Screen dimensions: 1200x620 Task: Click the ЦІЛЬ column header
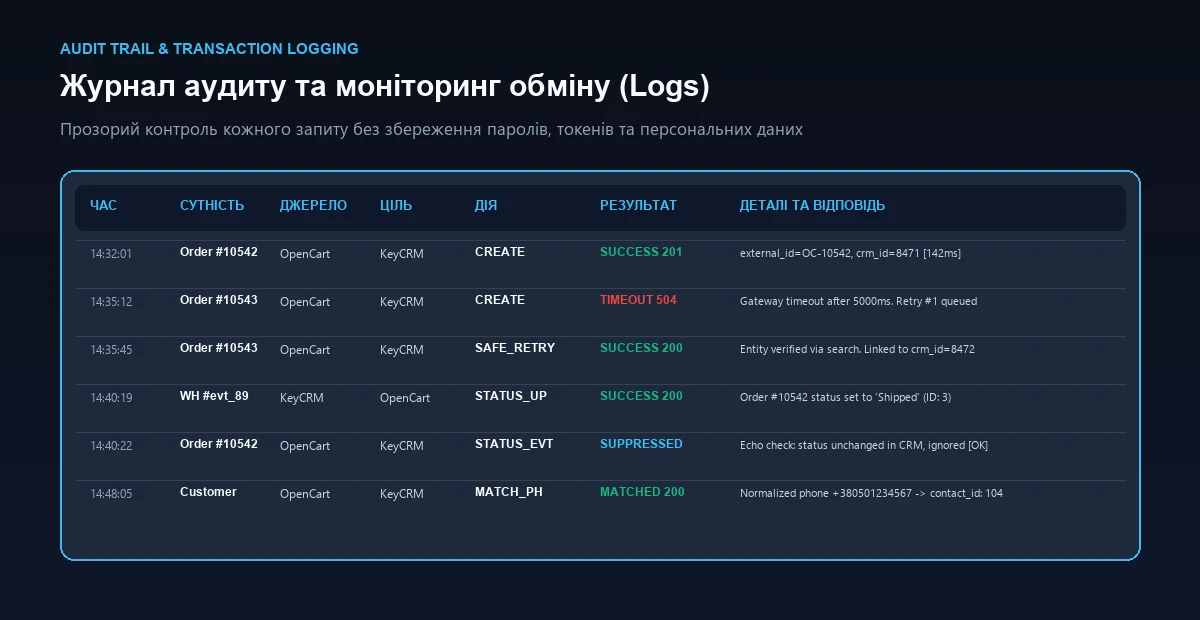(x=396, y=206)
